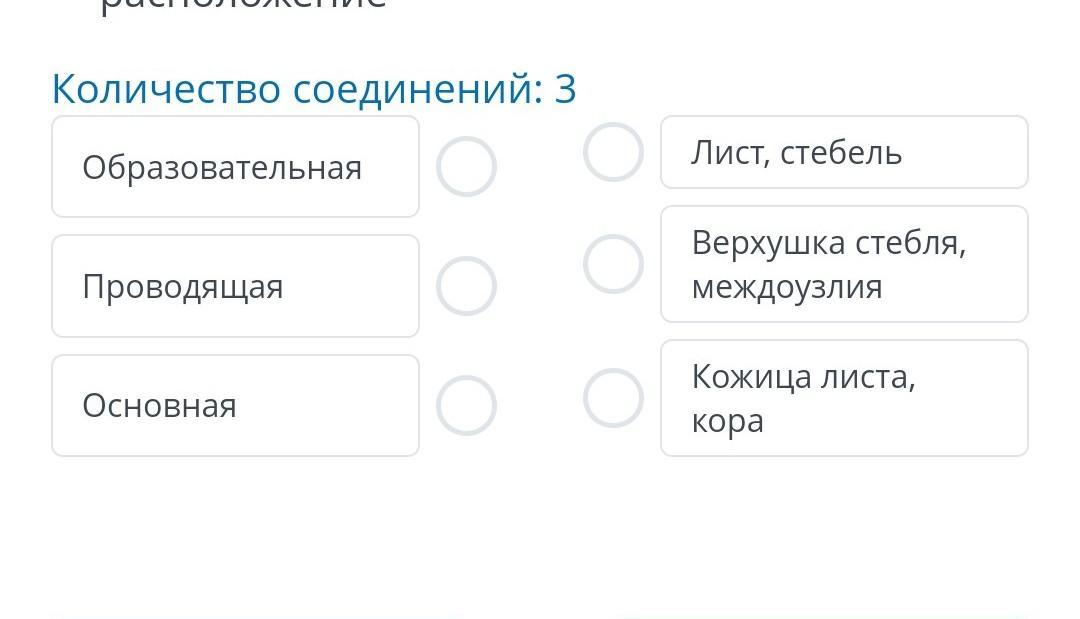The height and width of the screenshot is (619, 1080).
Task: Select the radio button beside Образовательная
Action: coord(466,166)
